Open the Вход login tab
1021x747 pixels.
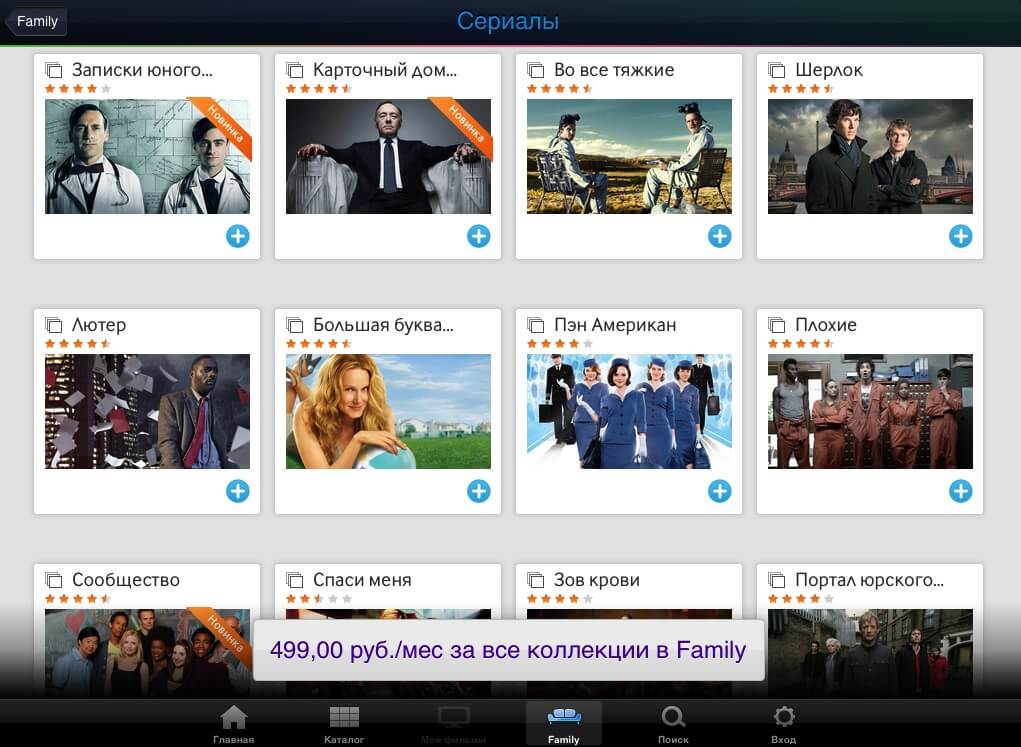tap(783, 724)
